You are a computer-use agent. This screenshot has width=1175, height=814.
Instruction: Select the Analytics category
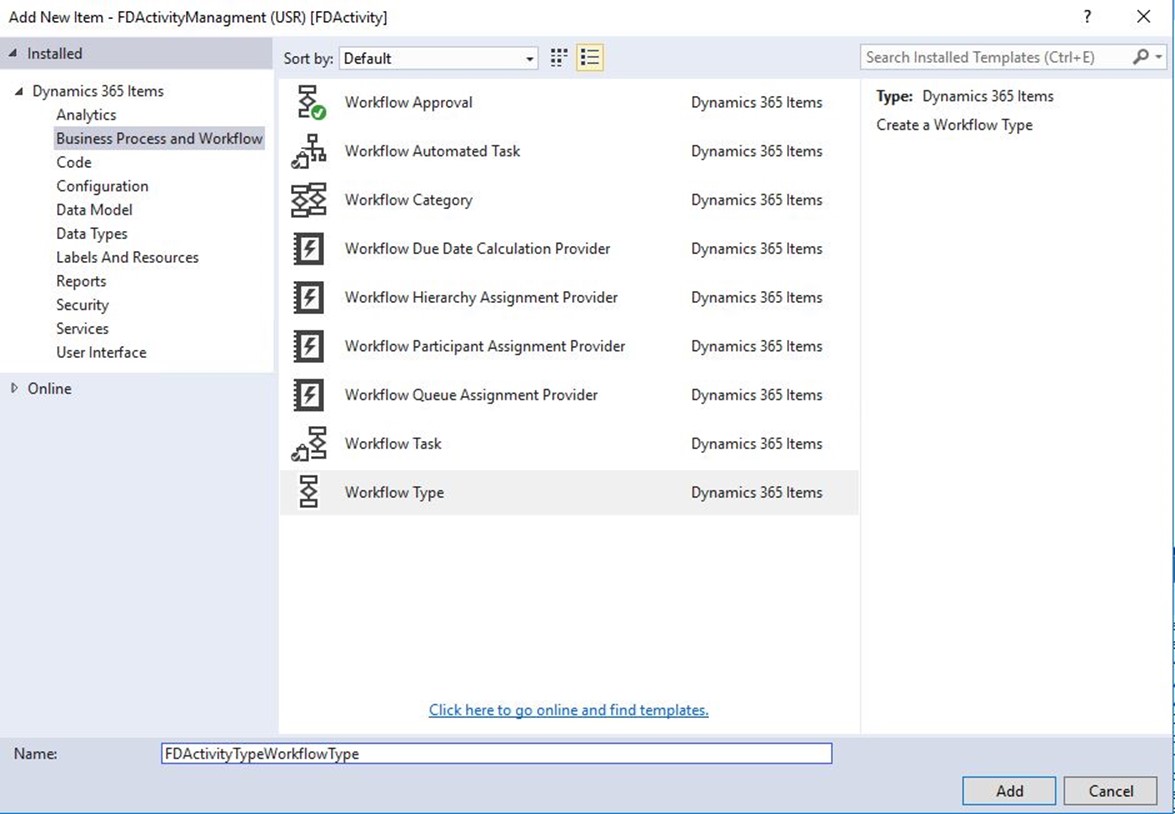click(x=86, y=115)
